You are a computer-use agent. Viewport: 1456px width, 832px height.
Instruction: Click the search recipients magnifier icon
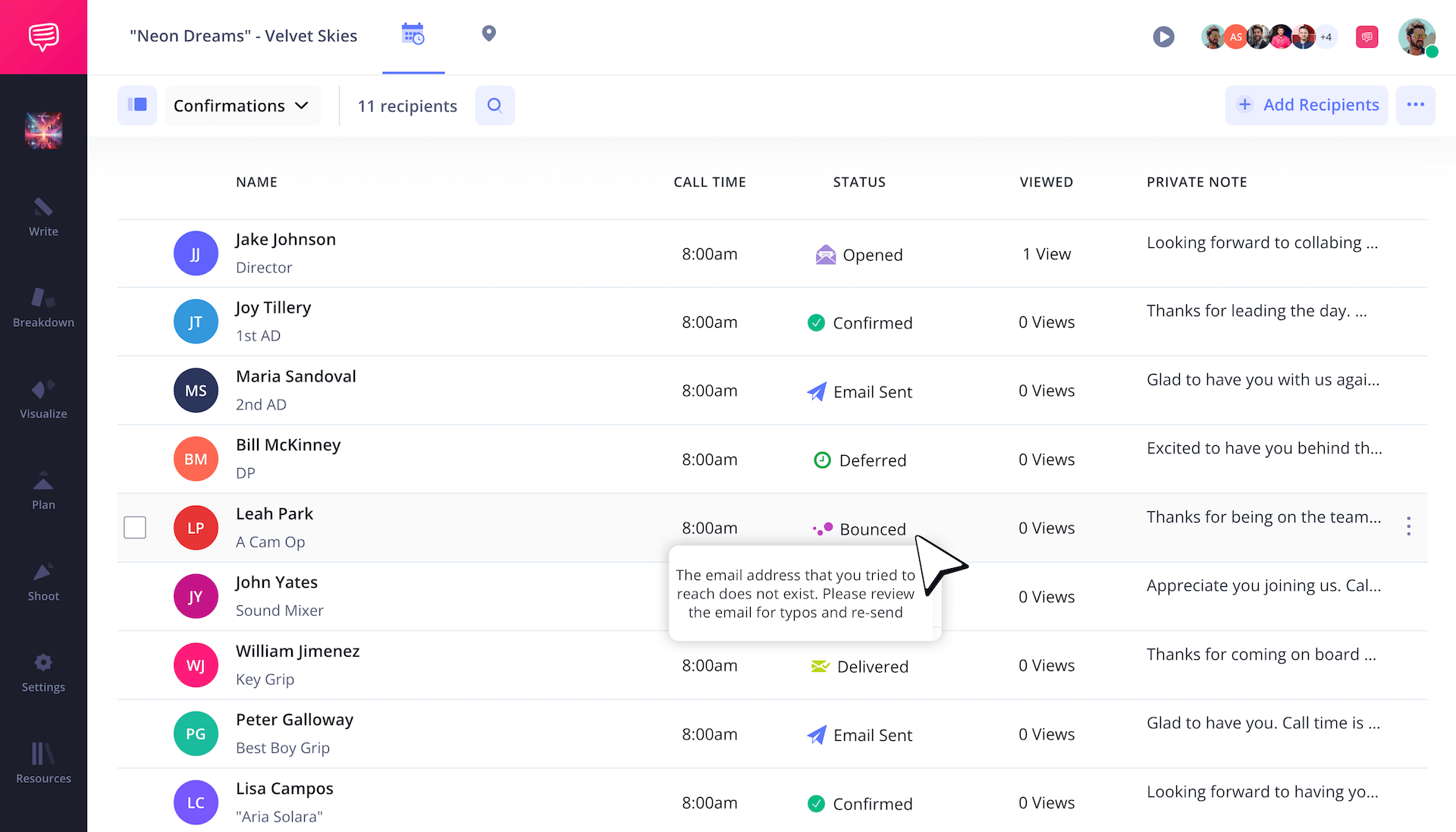click(x=494, y=105)
